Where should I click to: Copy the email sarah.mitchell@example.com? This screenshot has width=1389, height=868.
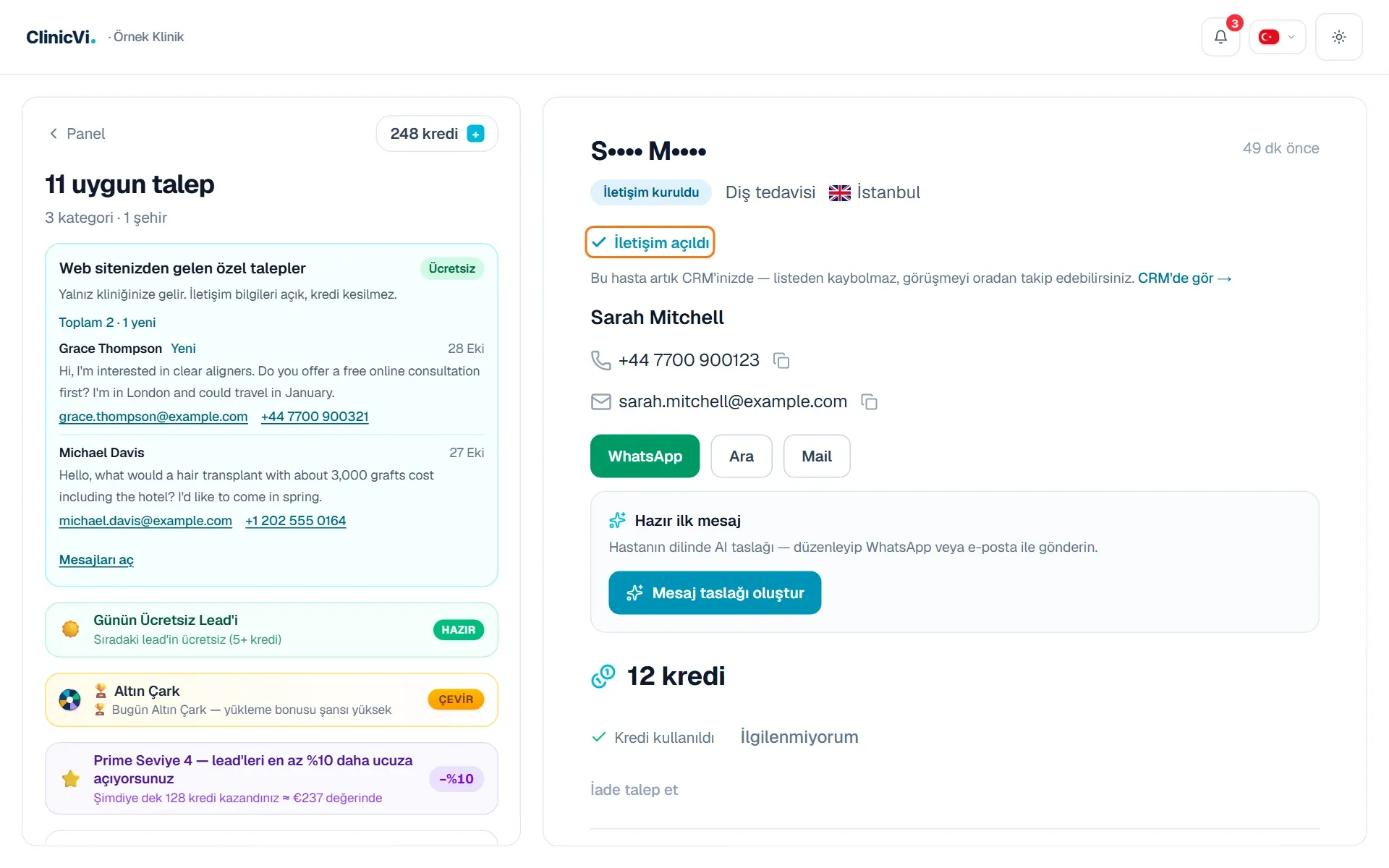point(870,401)
